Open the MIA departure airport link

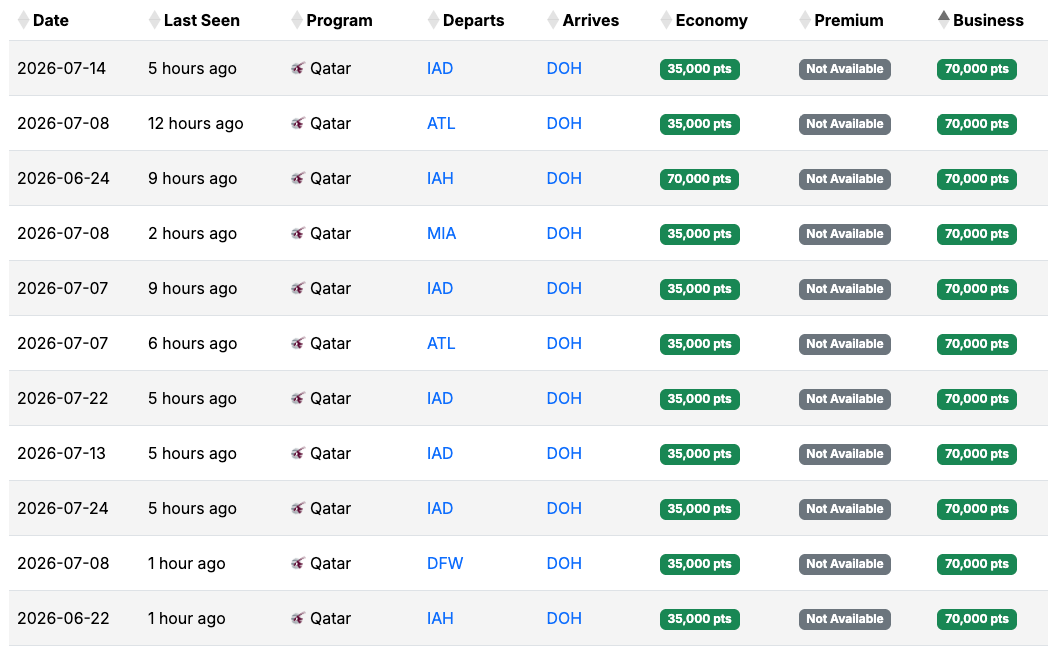click(441, 233)
